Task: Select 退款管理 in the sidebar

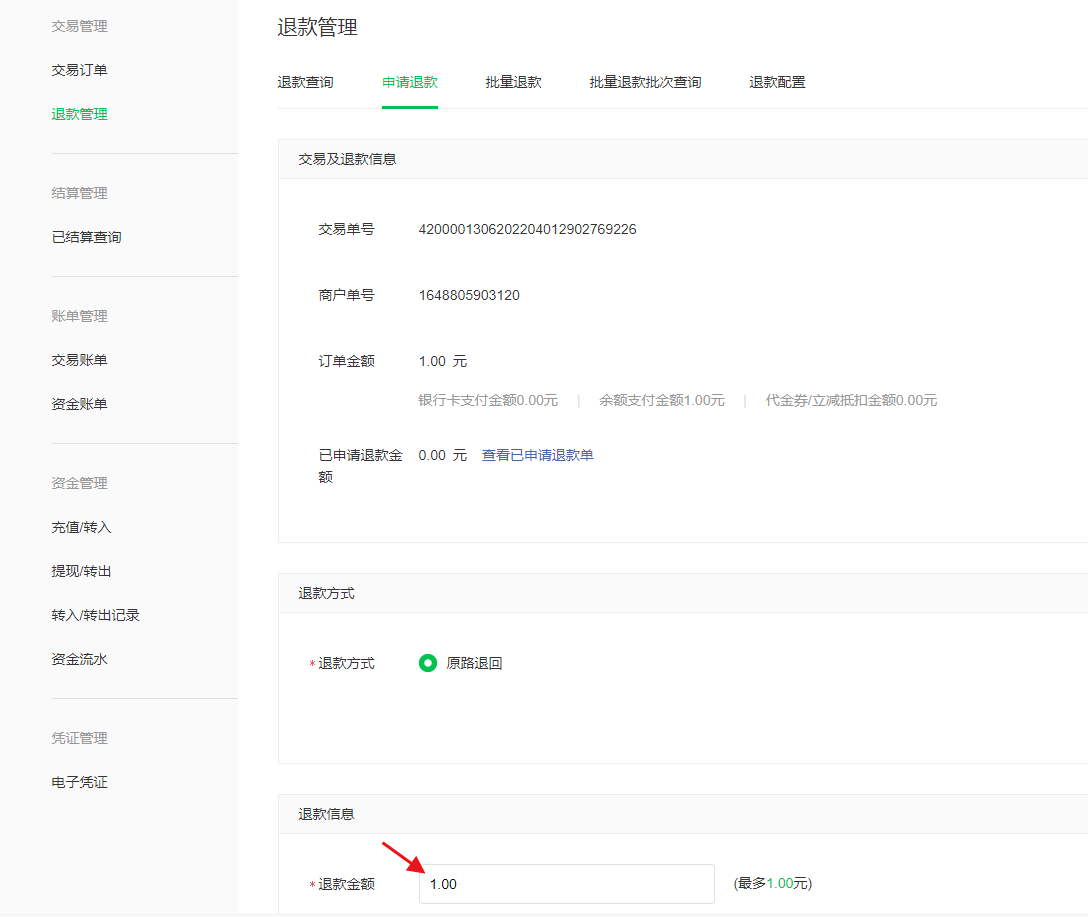Action: (x=79, y=114)
